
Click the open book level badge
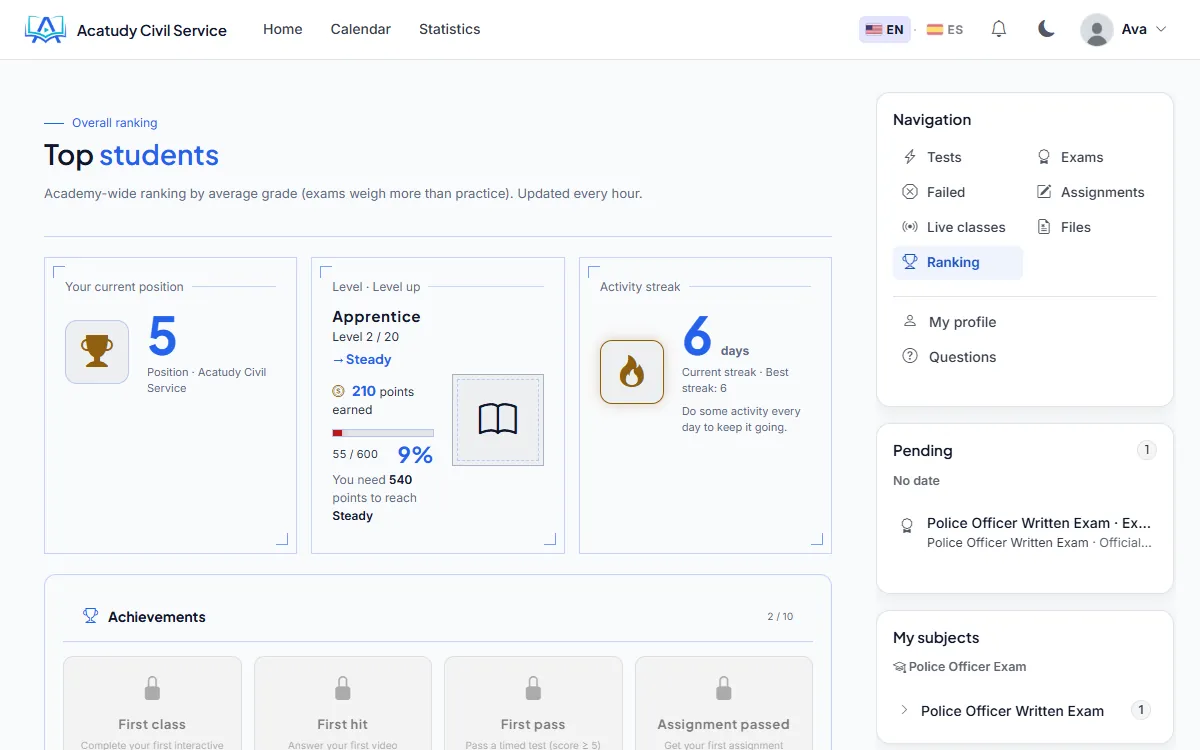[498, 420]
